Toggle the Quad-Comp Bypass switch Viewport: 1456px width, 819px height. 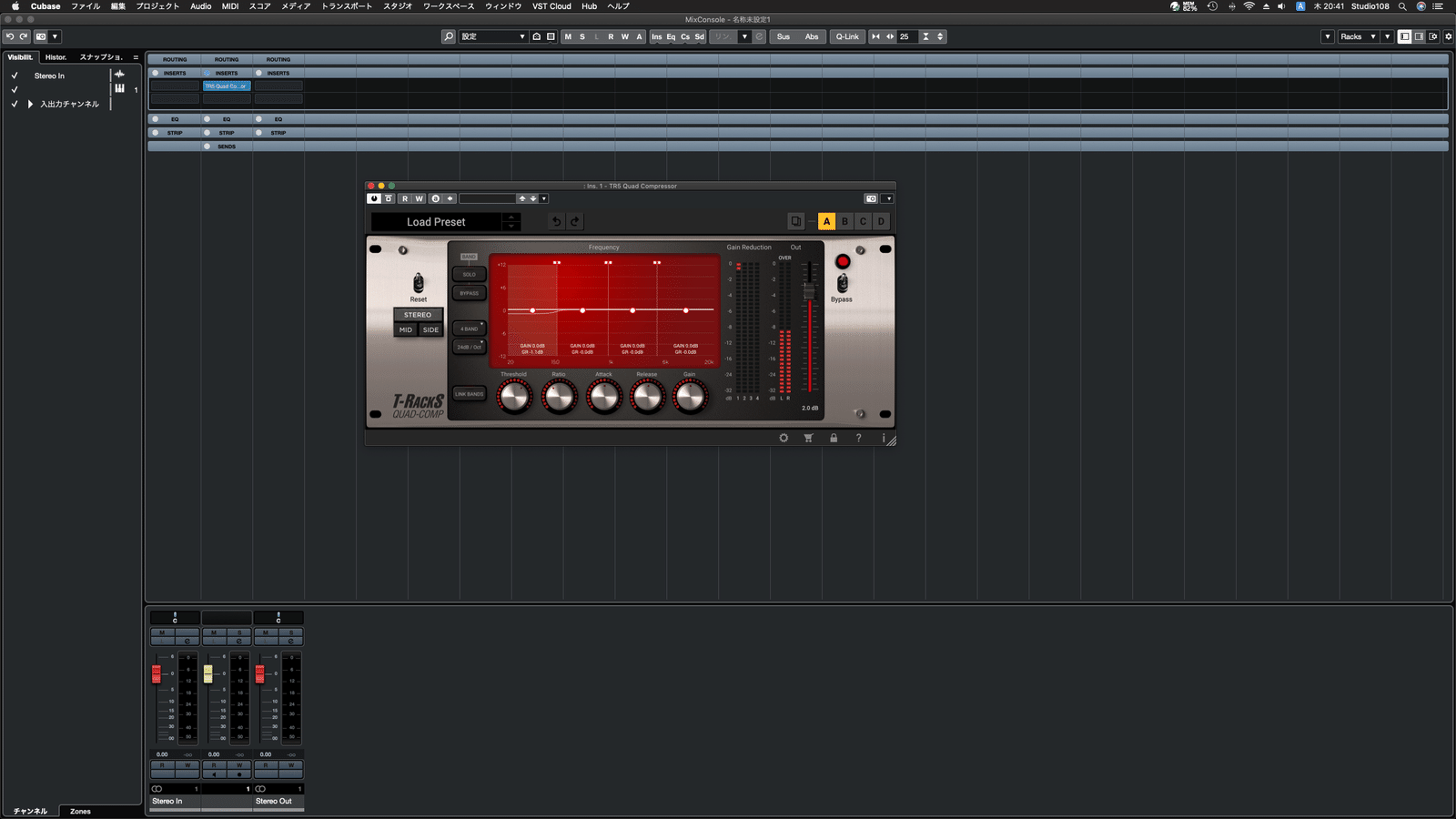[x=842, y=284]
